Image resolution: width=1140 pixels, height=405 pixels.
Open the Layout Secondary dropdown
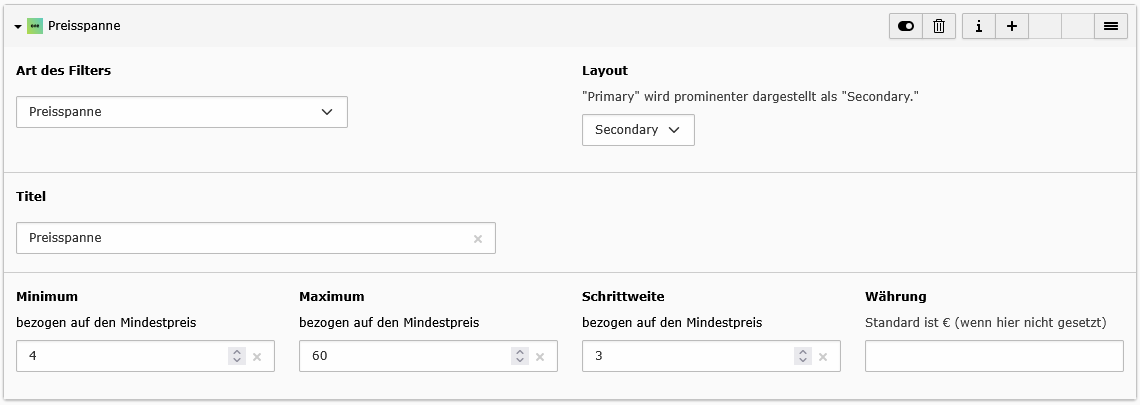coord(638,130)
